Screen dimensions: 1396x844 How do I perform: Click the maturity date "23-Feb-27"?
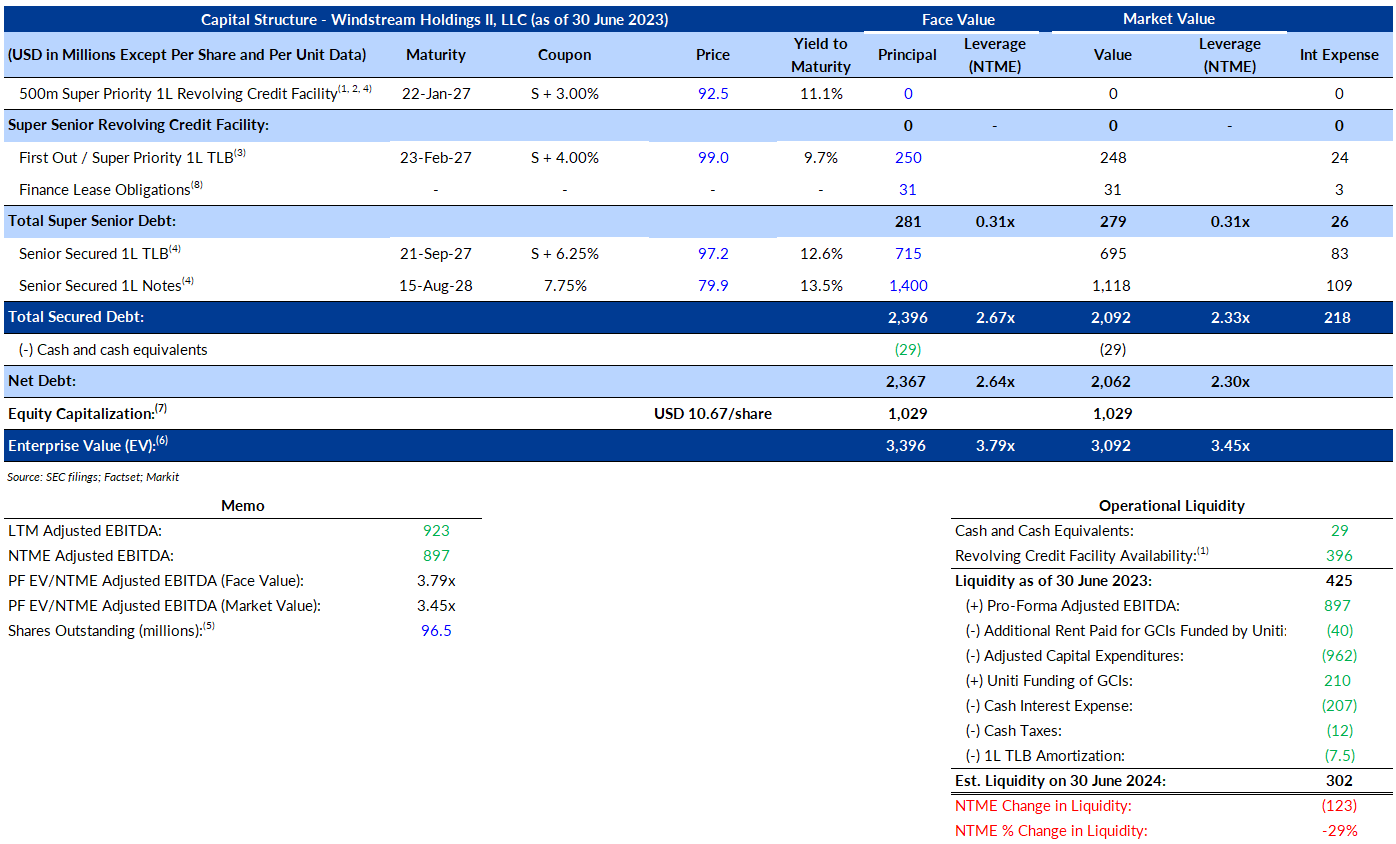436,158
